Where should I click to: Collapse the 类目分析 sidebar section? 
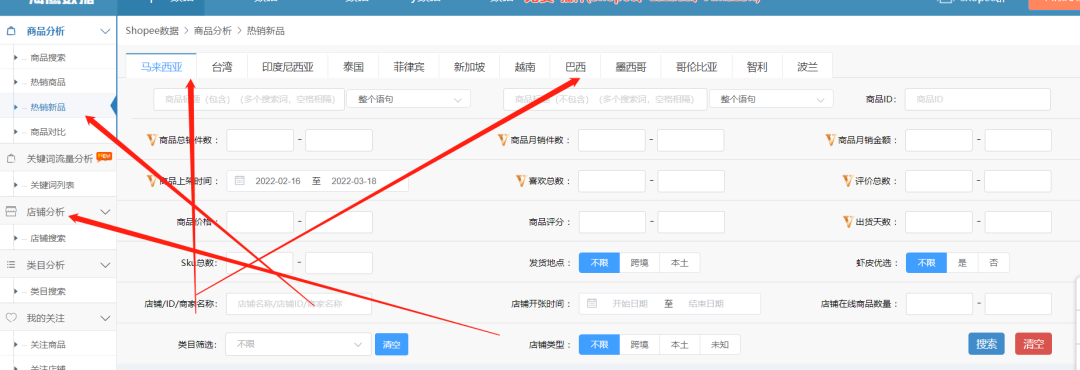[x=105, y=265]
